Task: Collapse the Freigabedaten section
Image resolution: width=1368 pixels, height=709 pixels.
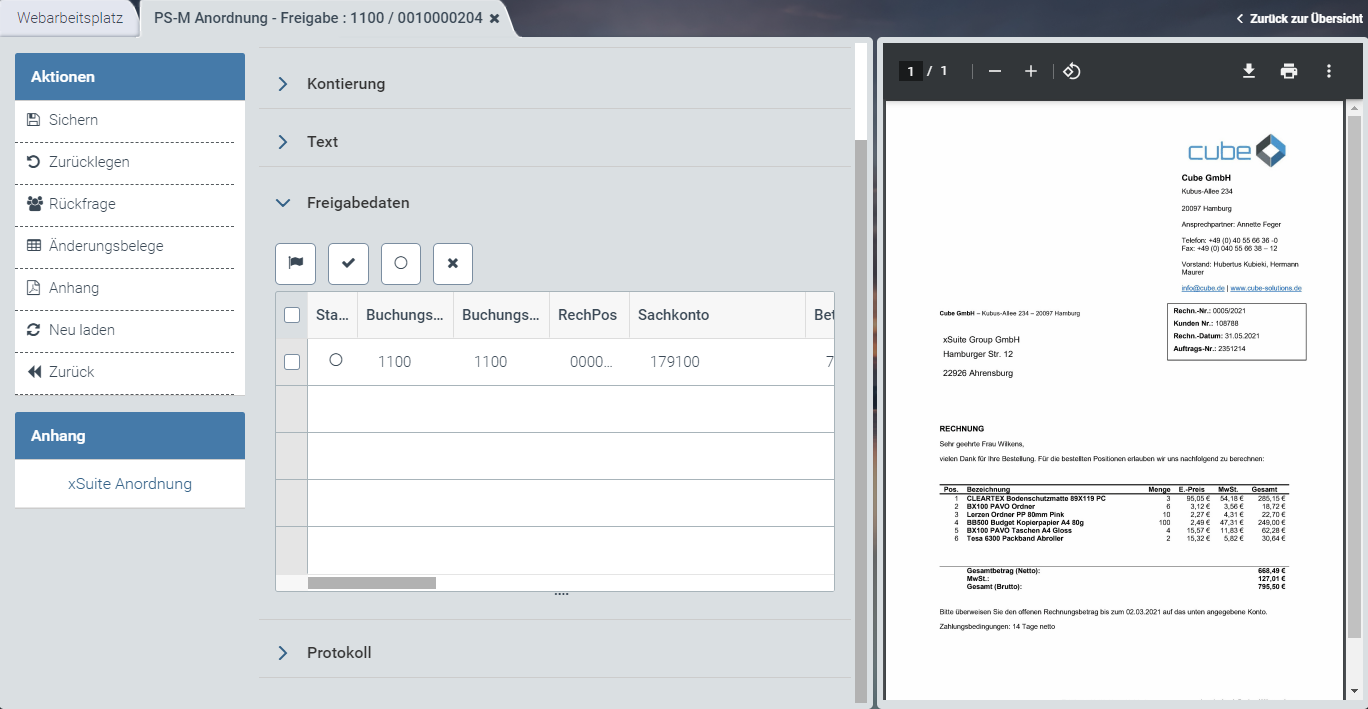Action: [x=357, y=203]
